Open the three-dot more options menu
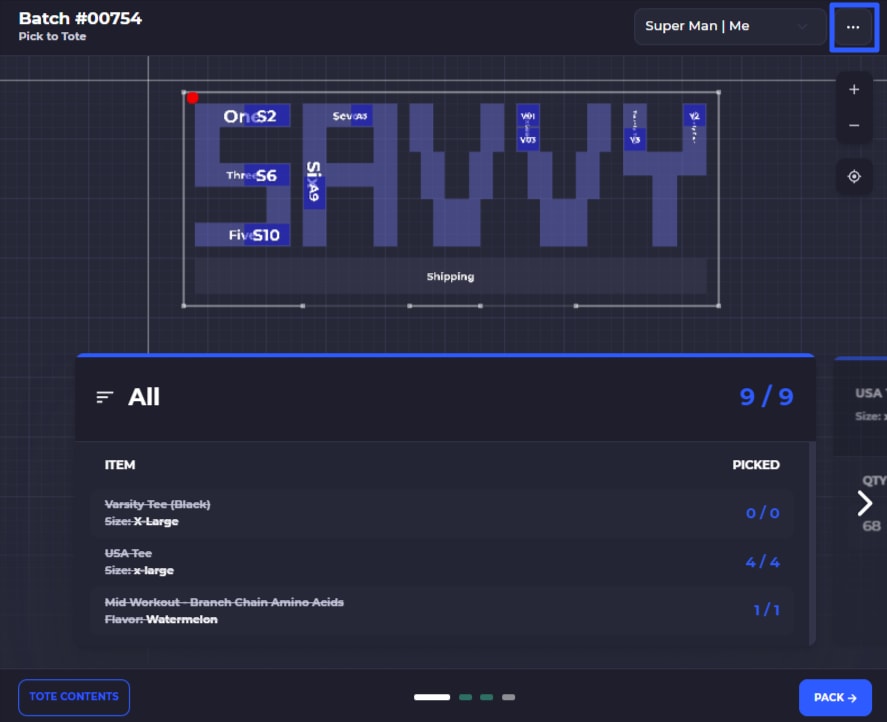This screenshot has width=887, height=722. click(x=853, y=27)
